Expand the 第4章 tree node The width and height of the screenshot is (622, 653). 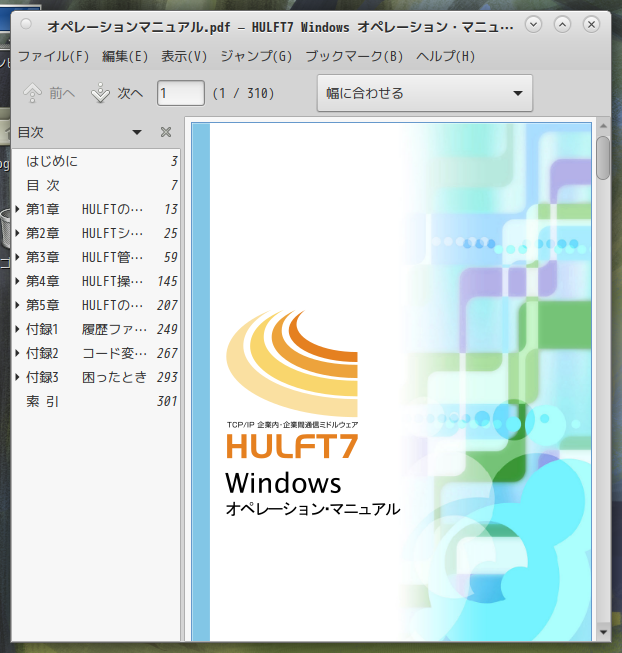coord(17,281)
